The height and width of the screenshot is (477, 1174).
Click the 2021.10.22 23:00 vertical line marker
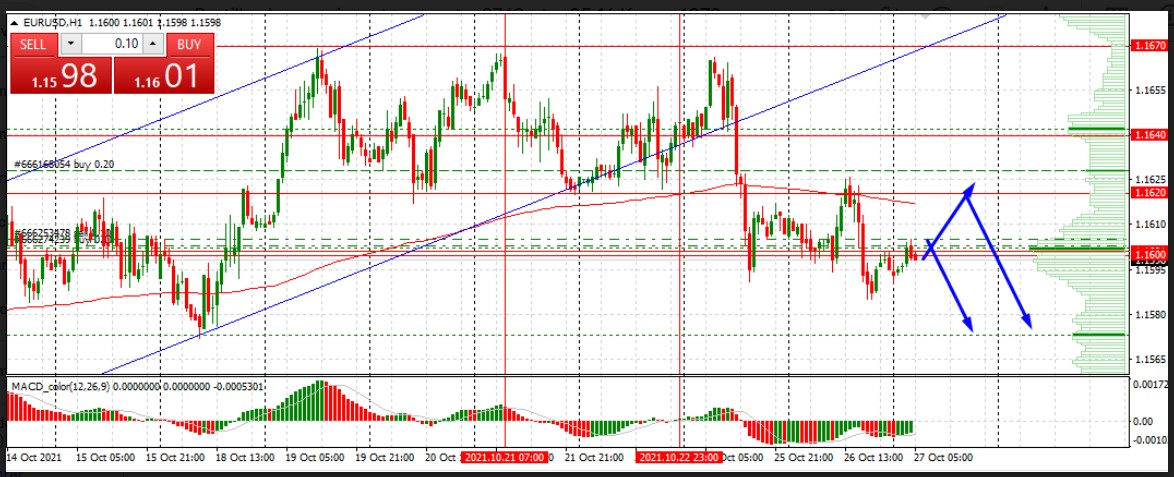pyautogui.click(x=681, y=457)
